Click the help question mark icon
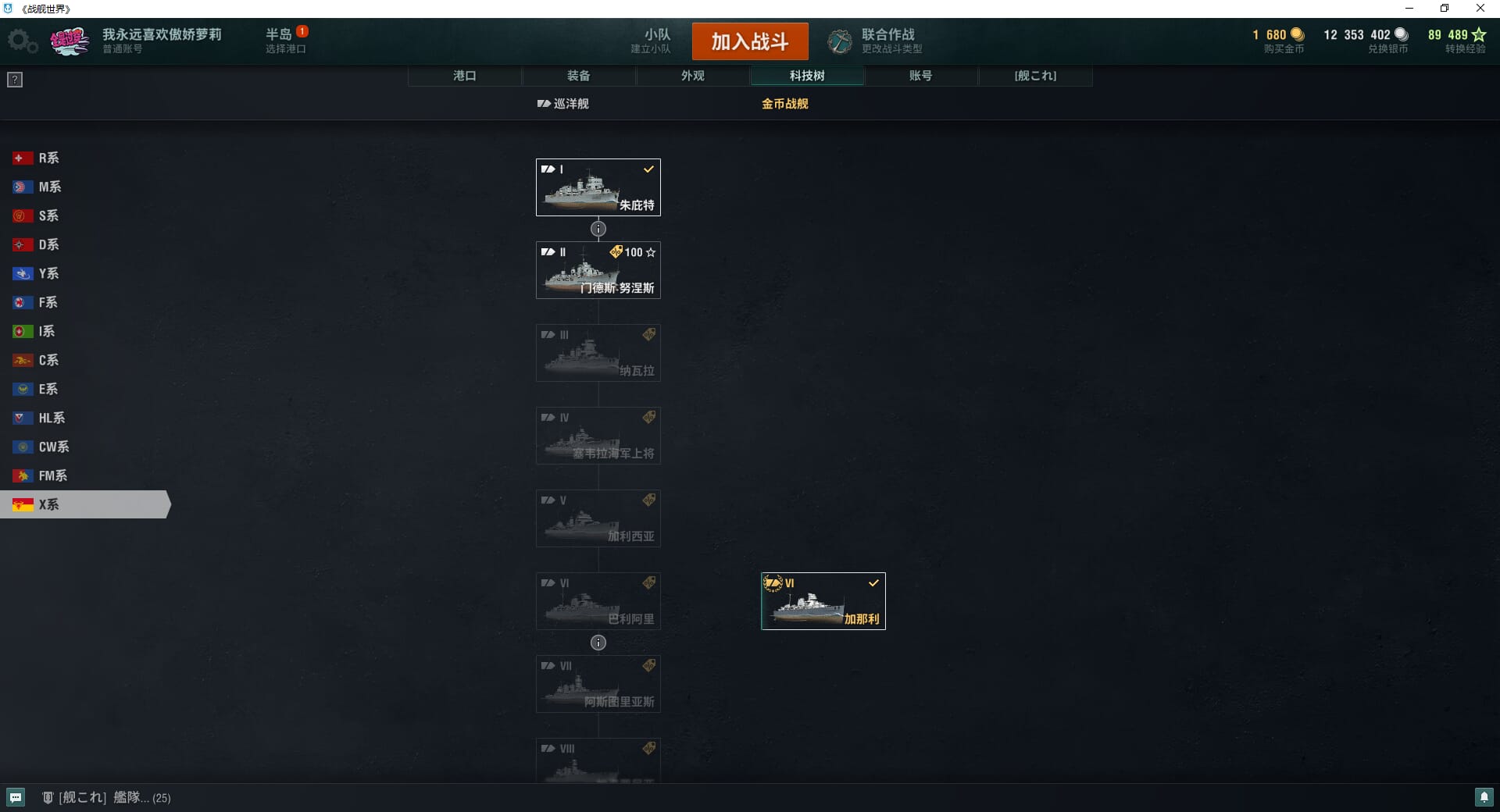Screen dimensions: 1500x812 click(x=15, y=80)
